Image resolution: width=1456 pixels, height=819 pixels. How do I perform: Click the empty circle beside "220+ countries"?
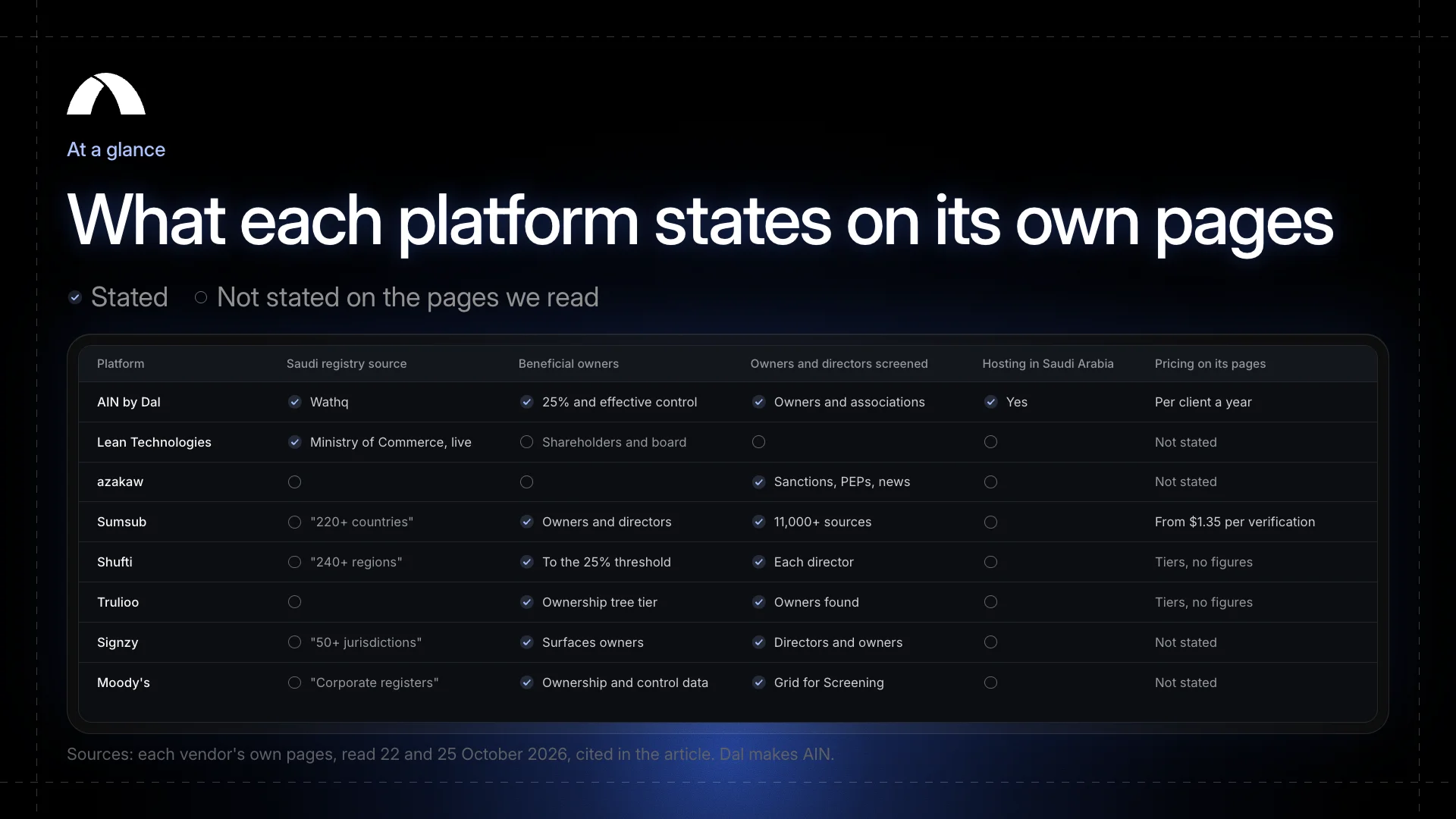coord(295,522)
